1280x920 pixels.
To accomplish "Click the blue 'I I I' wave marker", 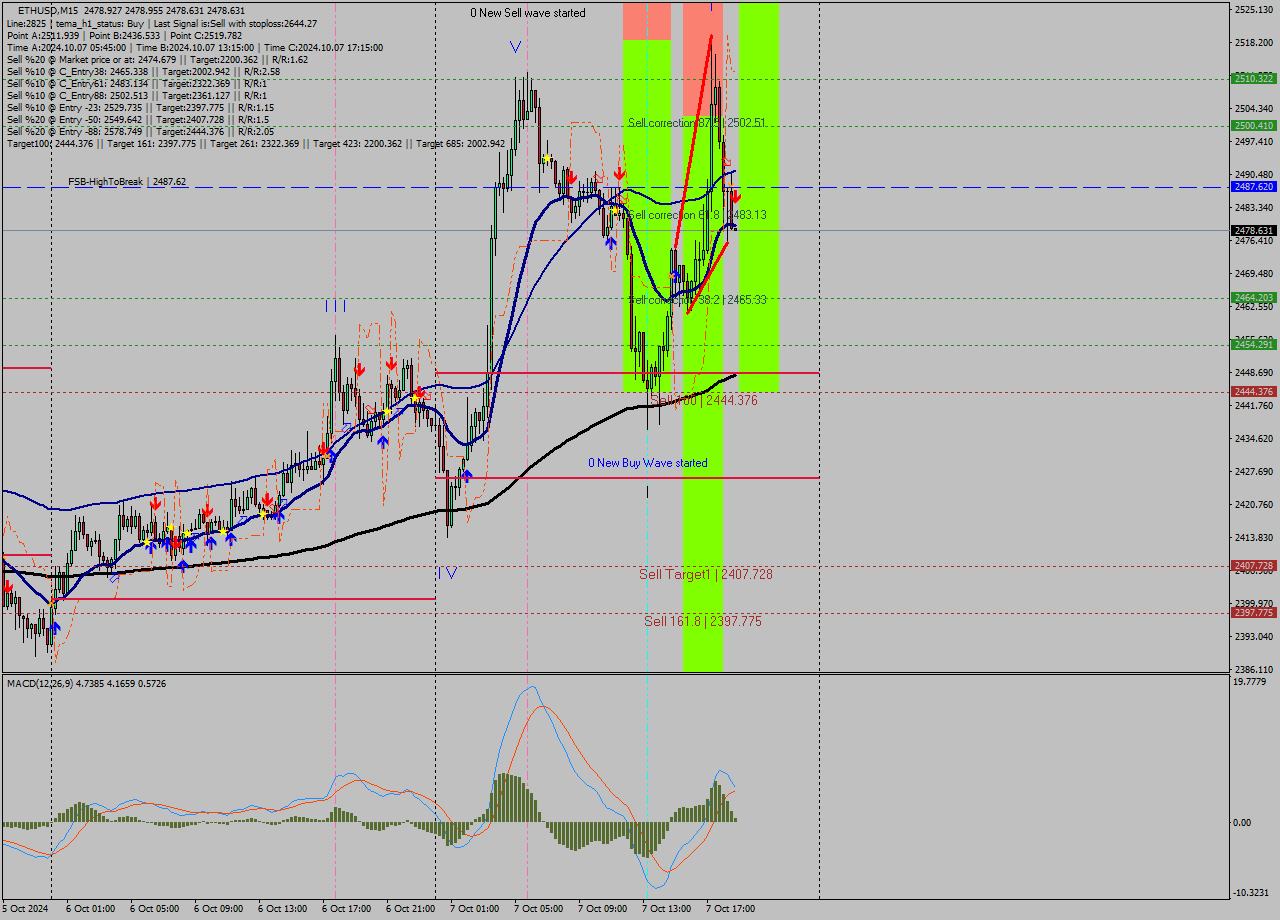I will tap(335, 306).
